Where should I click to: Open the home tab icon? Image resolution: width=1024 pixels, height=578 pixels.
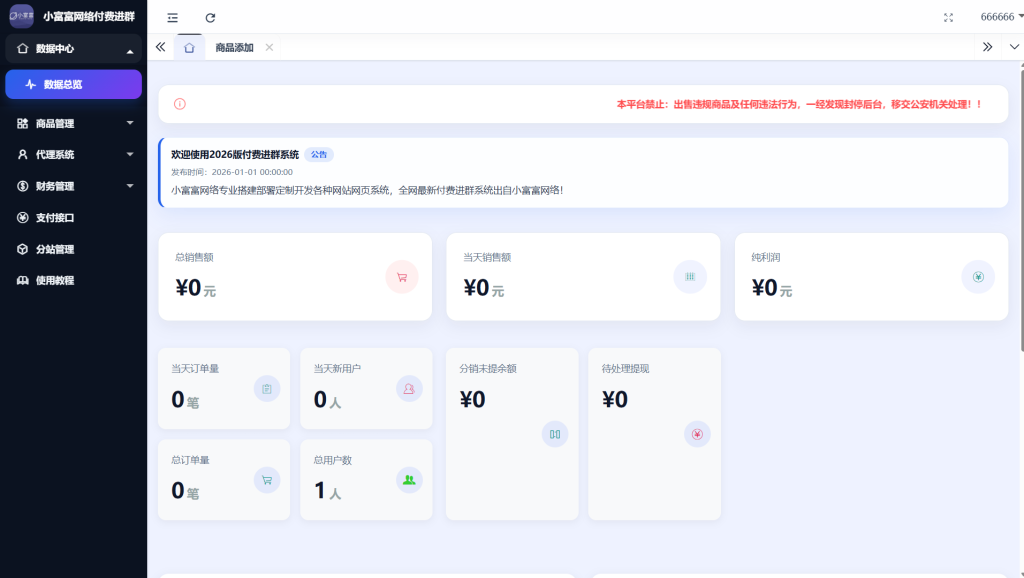coord(189,48)
